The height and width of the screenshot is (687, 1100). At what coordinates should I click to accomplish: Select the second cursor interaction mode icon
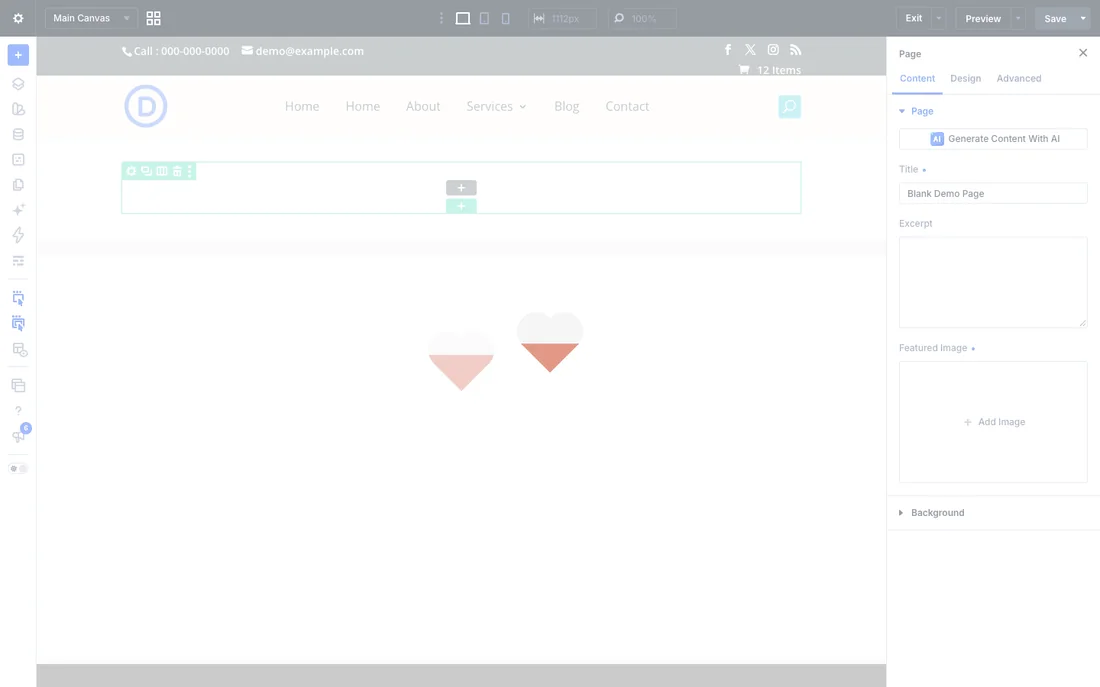click(x=18, y=324)
